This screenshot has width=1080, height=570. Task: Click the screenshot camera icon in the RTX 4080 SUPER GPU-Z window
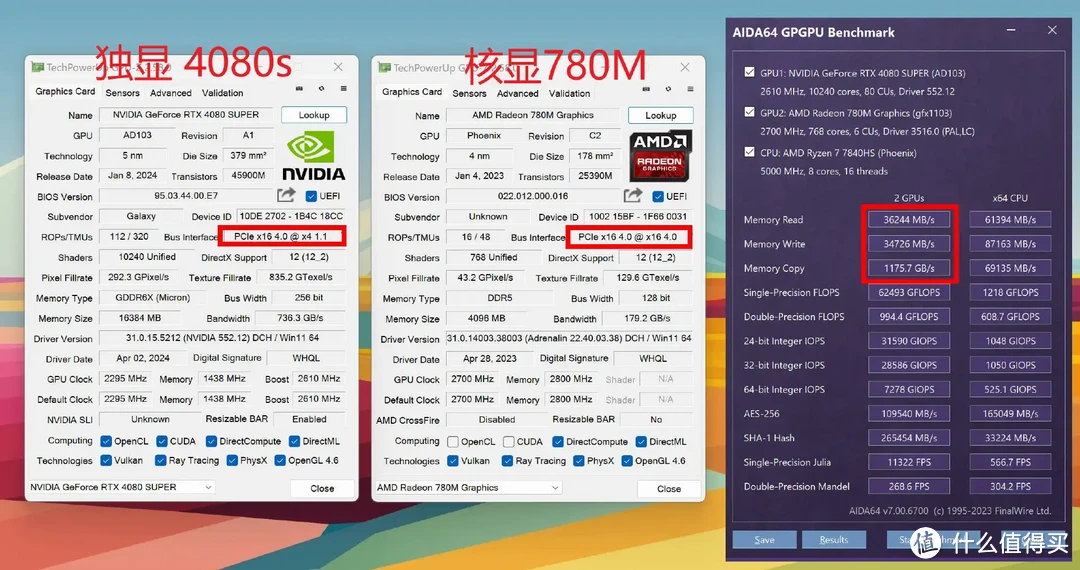[299, 89]
